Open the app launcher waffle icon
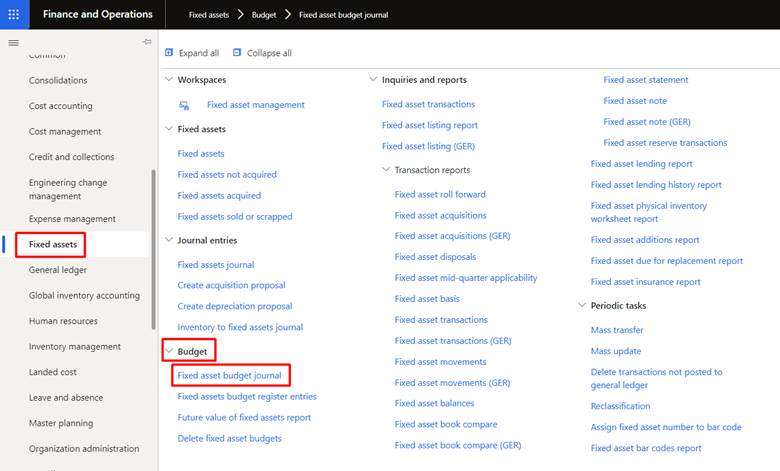Screen dimensions: 780x471 pos(14,14)
